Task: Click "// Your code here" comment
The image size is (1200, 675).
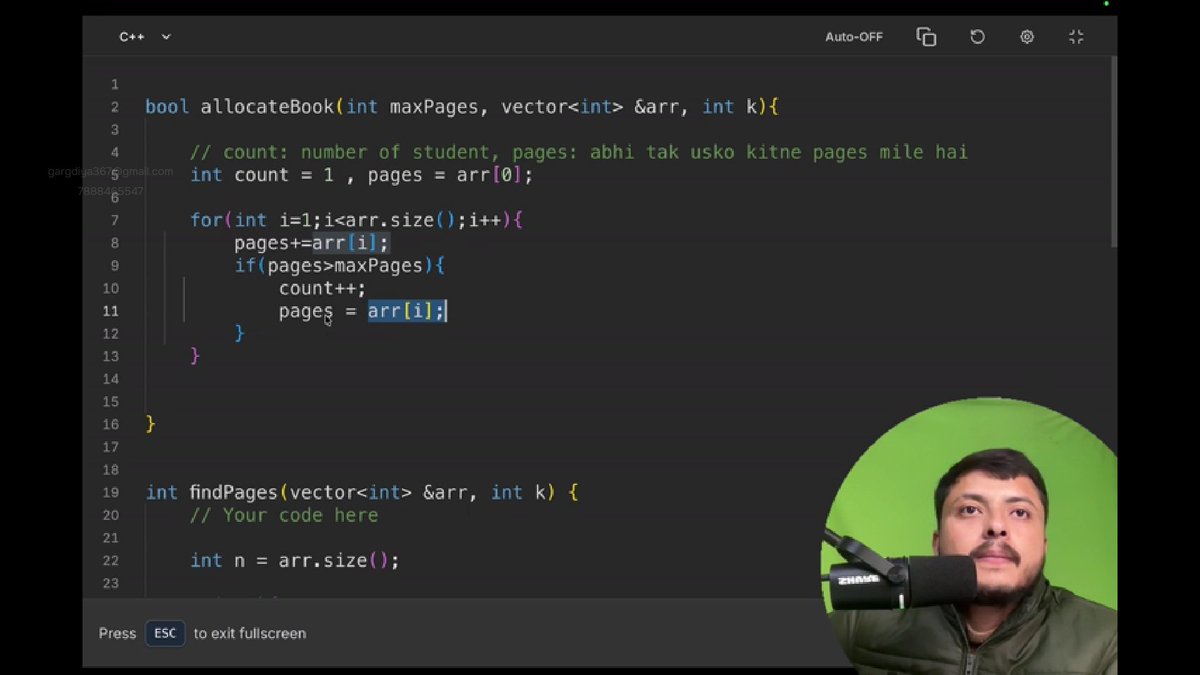Action: [x=284, y=516]
